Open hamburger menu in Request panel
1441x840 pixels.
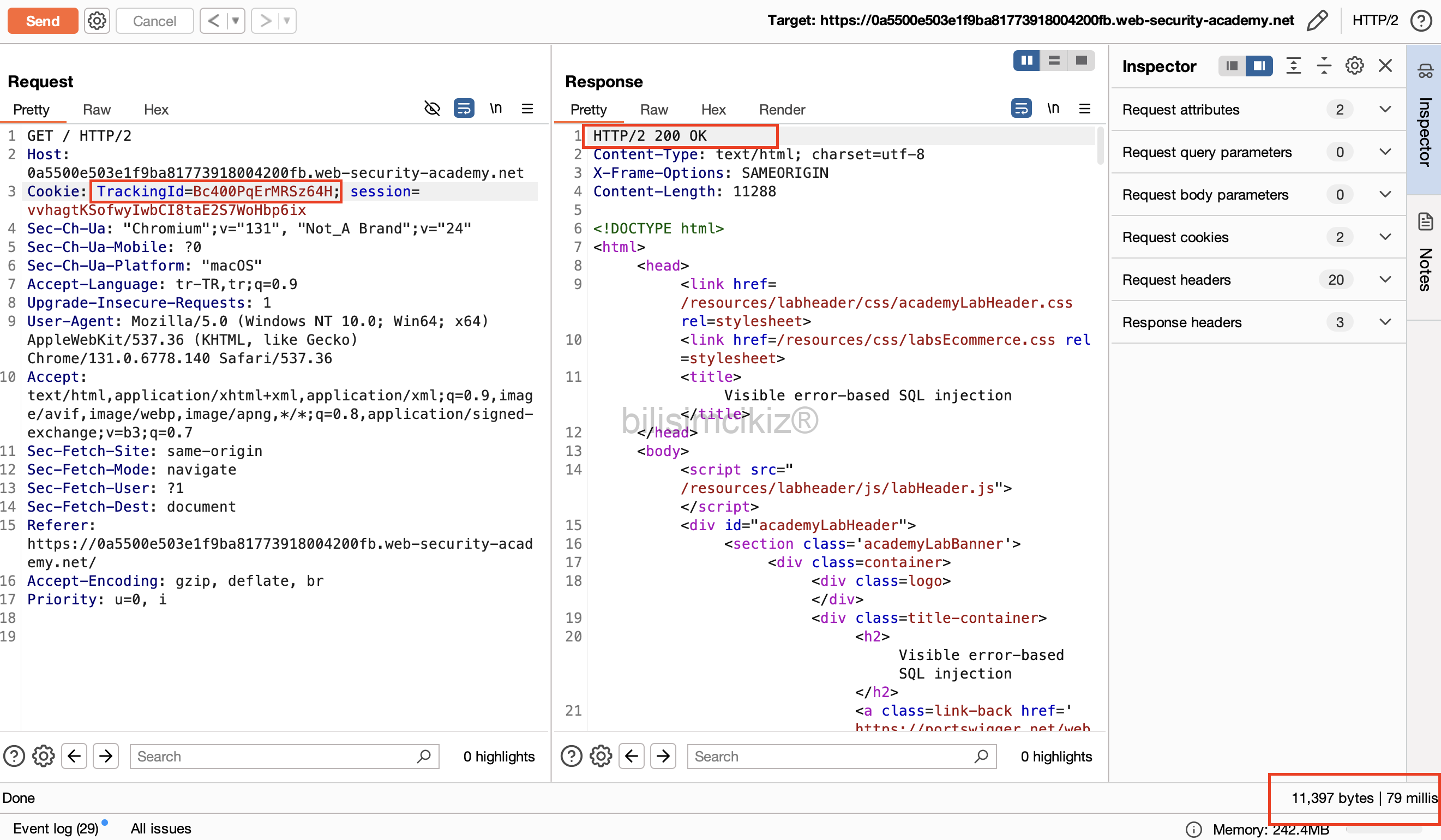[x=527, y=108]
